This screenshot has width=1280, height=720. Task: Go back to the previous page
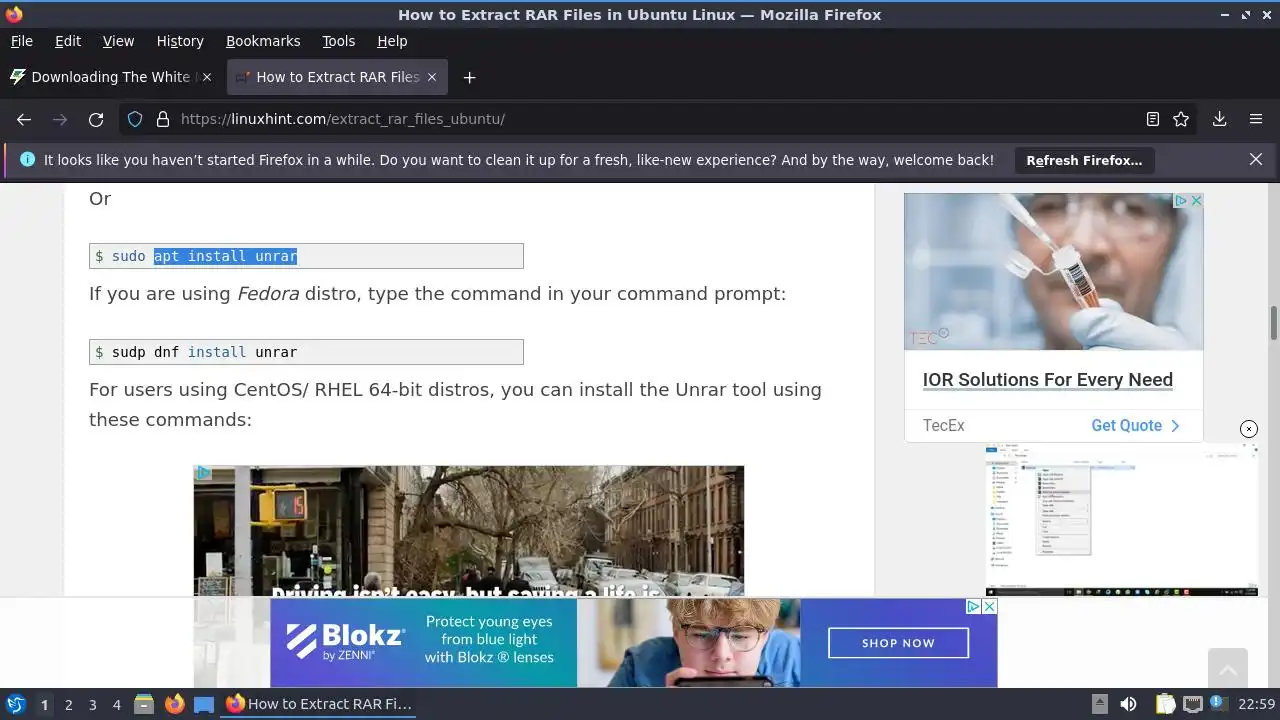click(x=24, y=119)
